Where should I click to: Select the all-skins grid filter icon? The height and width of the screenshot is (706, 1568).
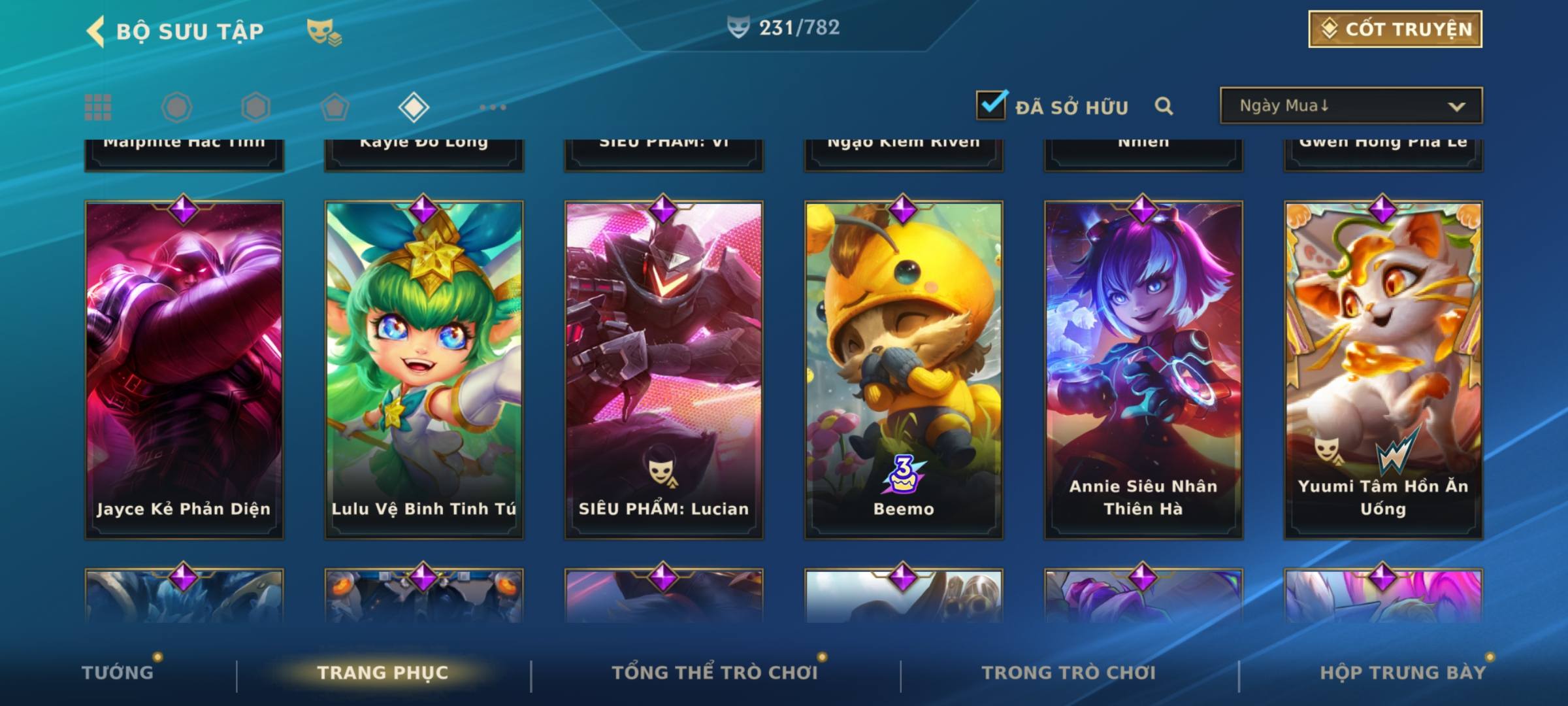(x=98, y=107)
